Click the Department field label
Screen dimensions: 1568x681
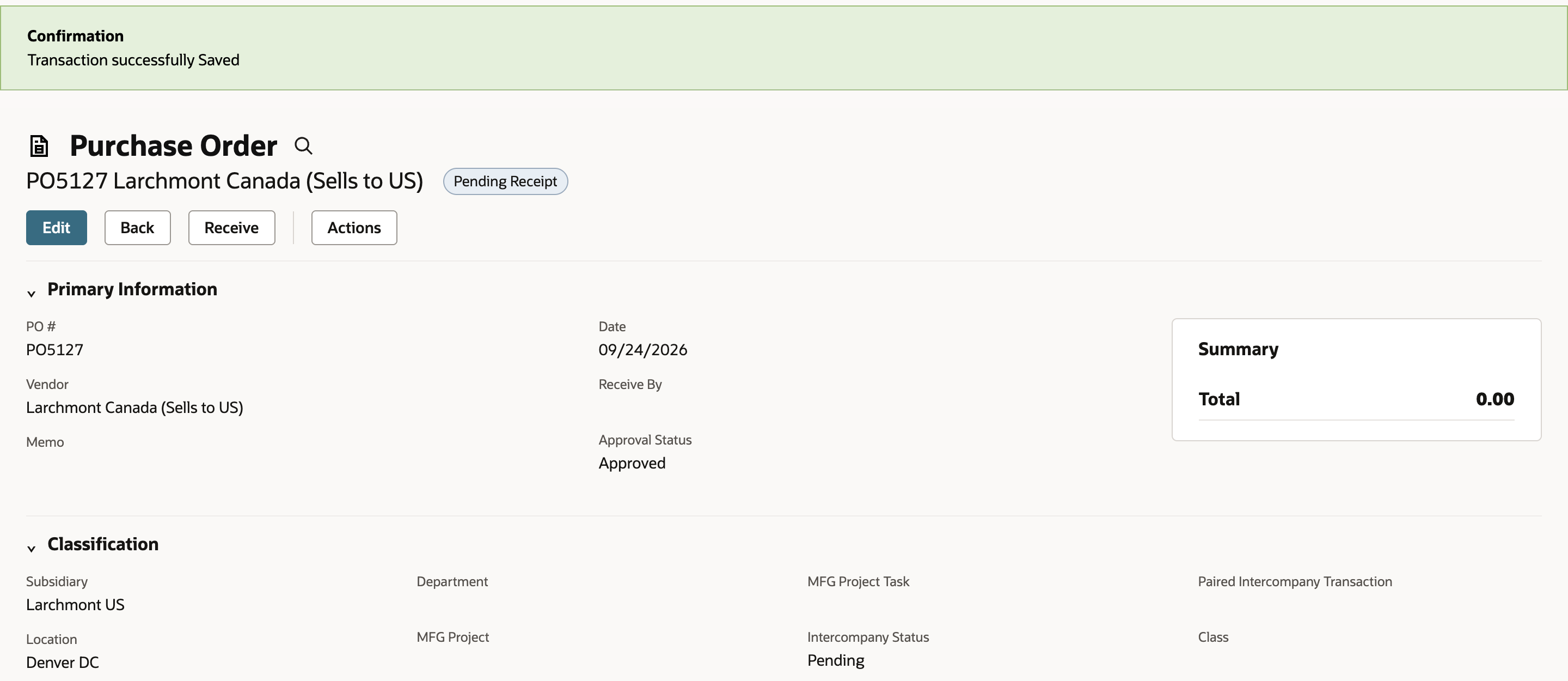pos(452,582)
